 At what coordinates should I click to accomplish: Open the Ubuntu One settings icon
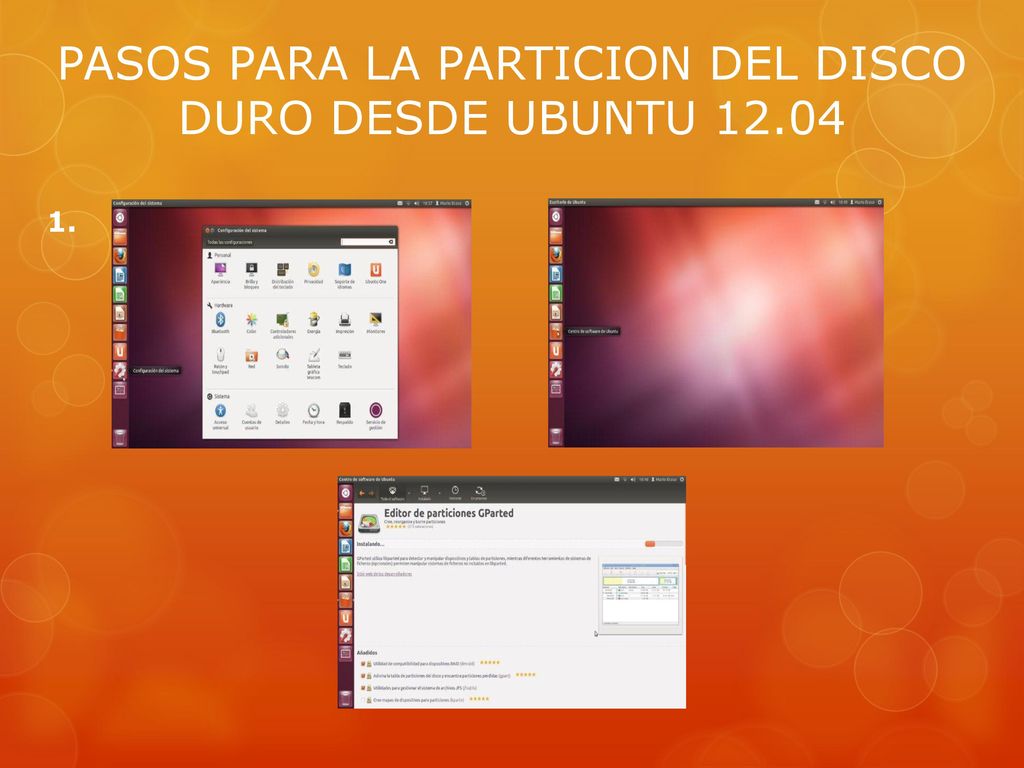[376, 273]
